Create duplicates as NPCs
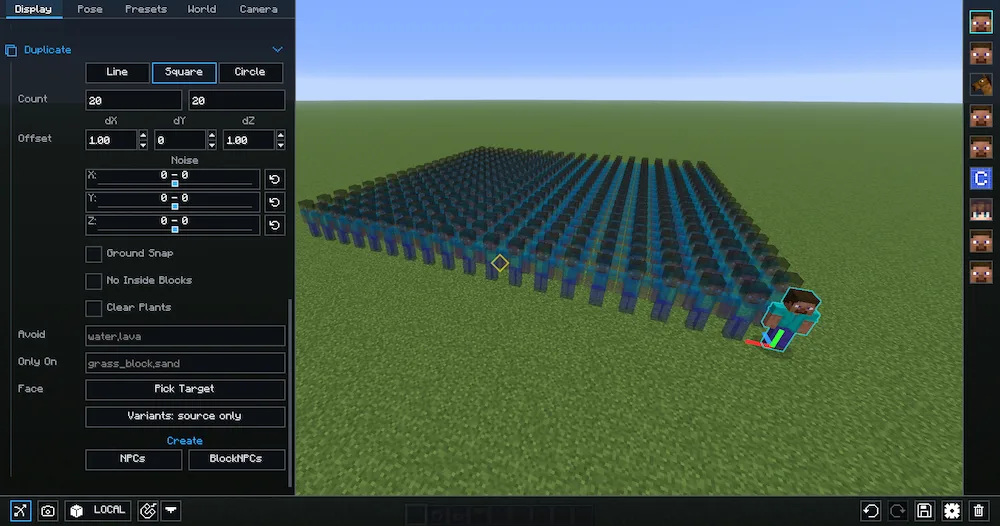This screenshot has width=1000, height=526. click(133, 459)
